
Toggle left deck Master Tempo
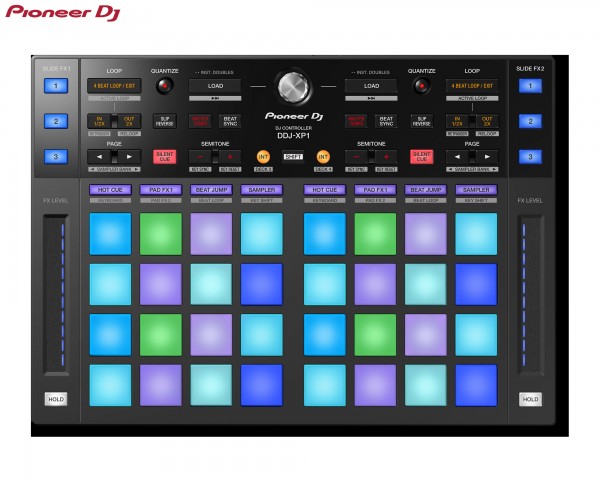click(200, 121)
